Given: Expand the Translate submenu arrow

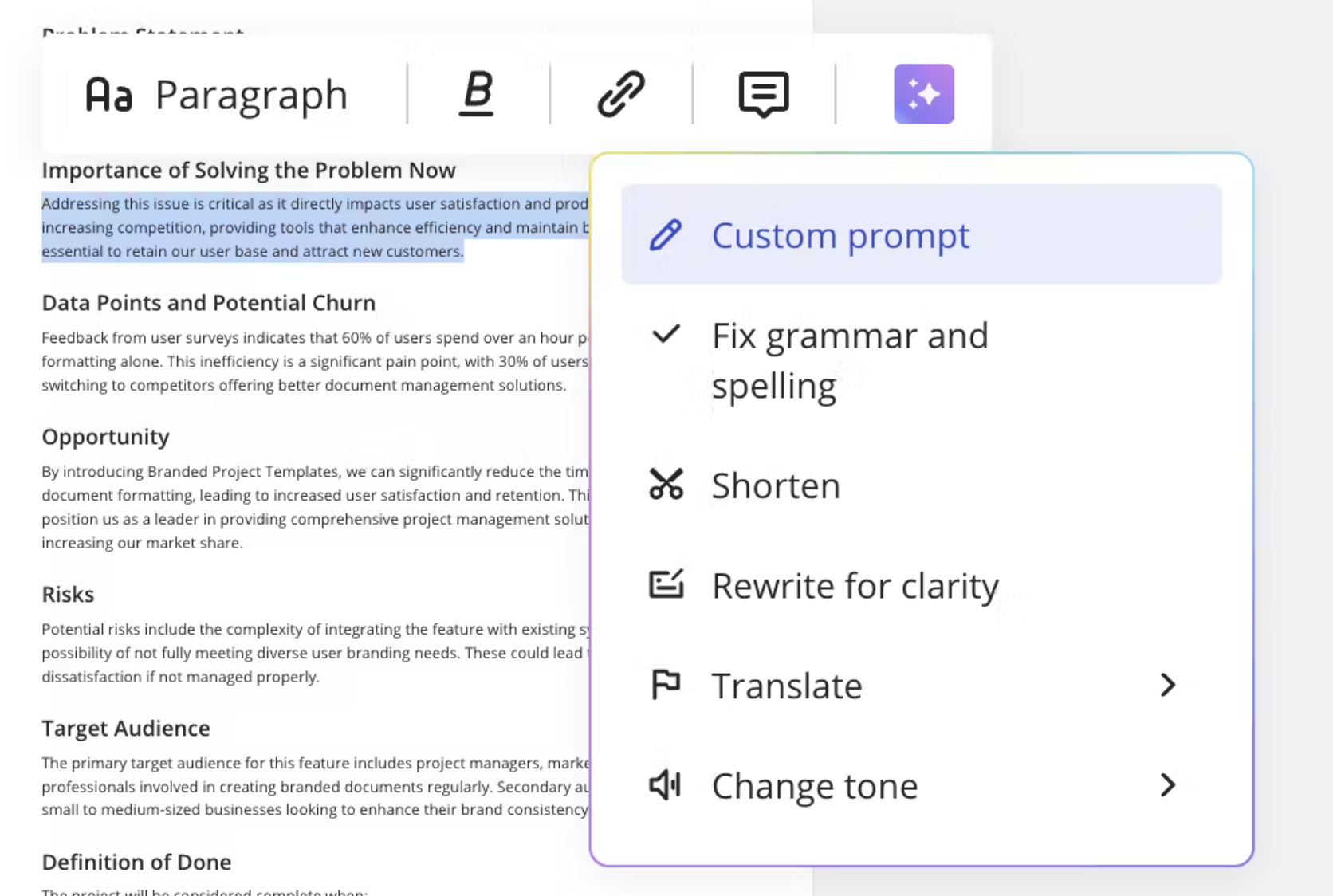Looking at the screenshot, I should click(x=1167, y=685).
